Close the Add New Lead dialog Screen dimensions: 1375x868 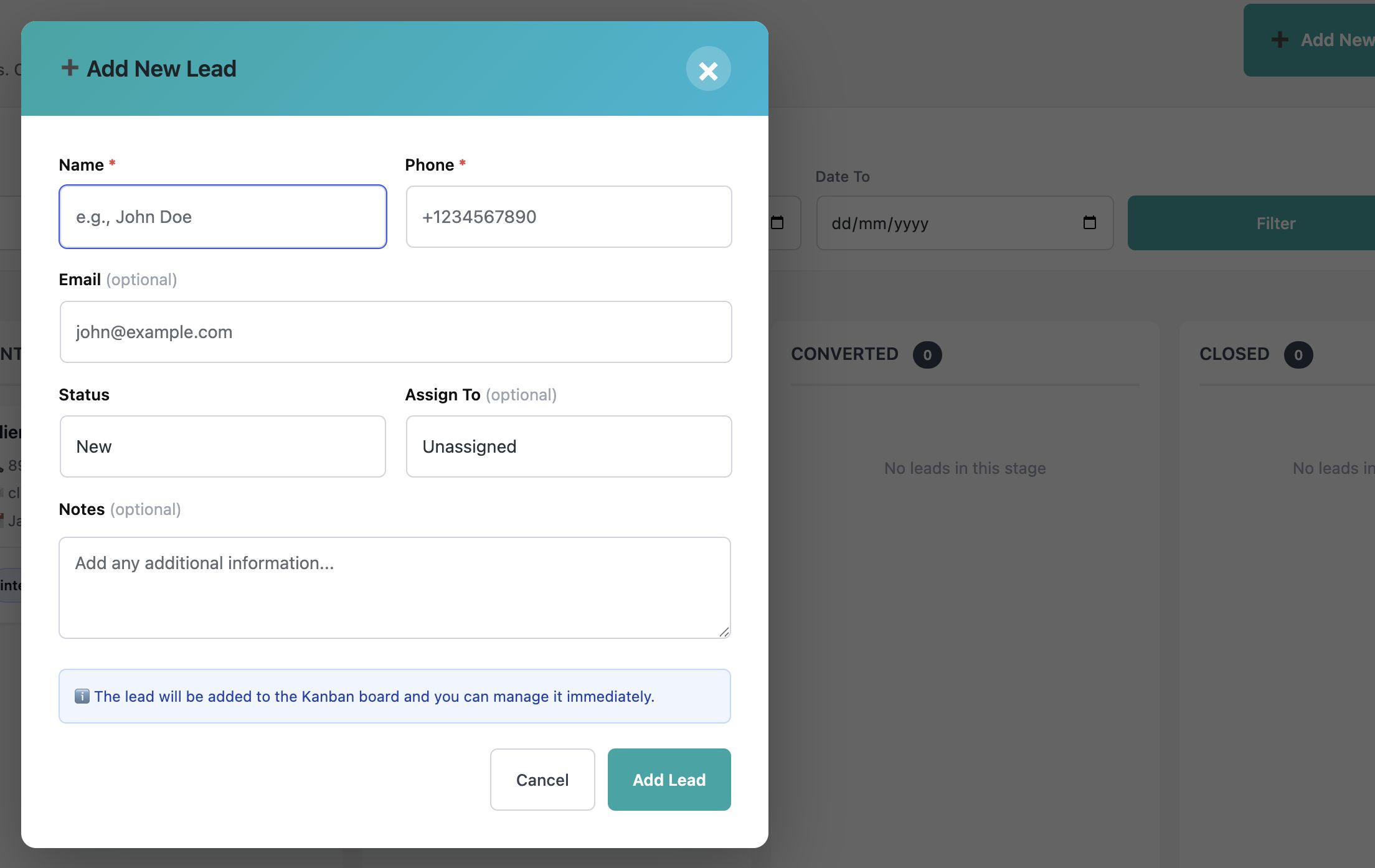coord(708,69)
